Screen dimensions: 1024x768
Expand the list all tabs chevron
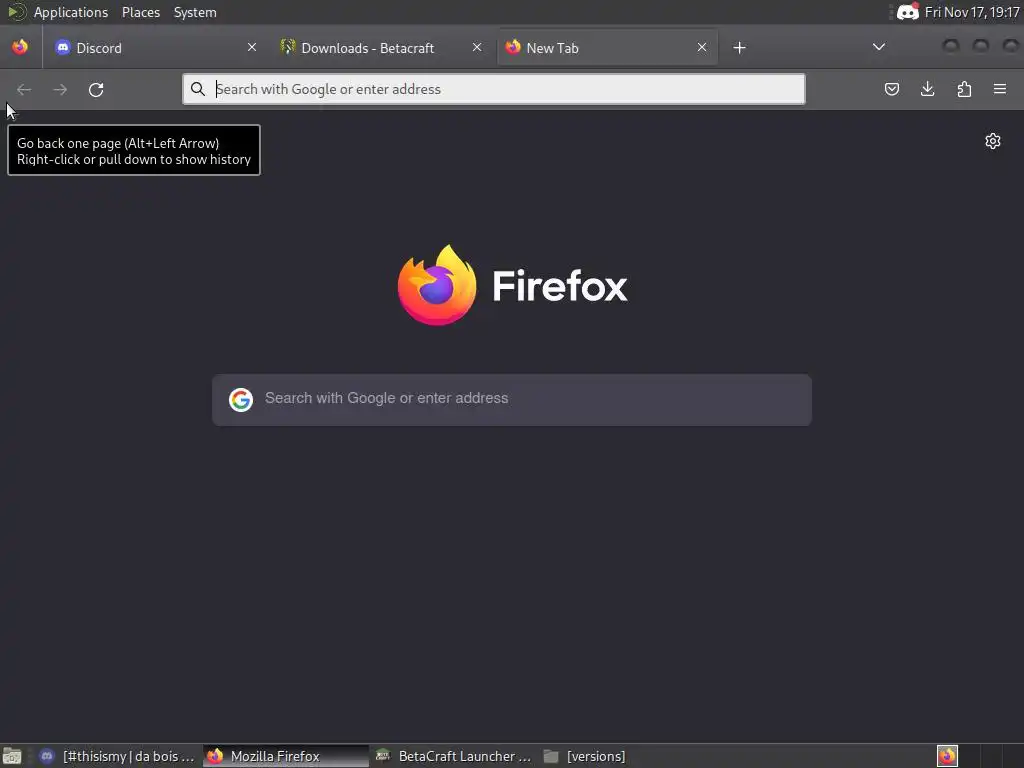[x=879, y=47]
